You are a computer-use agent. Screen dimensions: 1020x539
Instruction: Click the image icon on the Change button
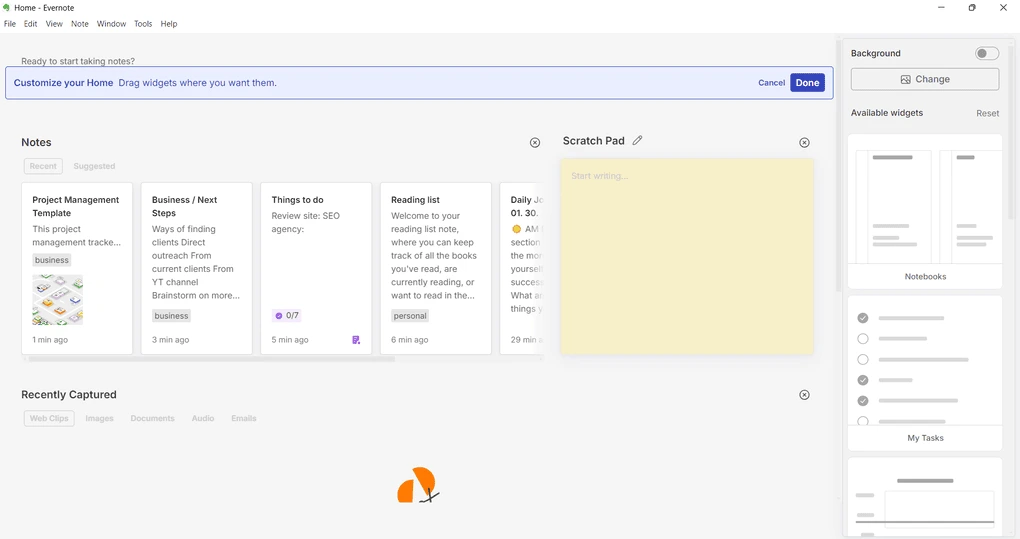(x=905, y=80)
